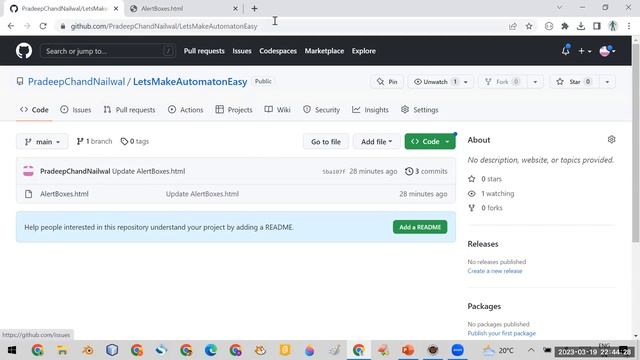Open the PradeepChandNailwal owner link
Screen dimensions: 640x360
click(x=76, y=82)
